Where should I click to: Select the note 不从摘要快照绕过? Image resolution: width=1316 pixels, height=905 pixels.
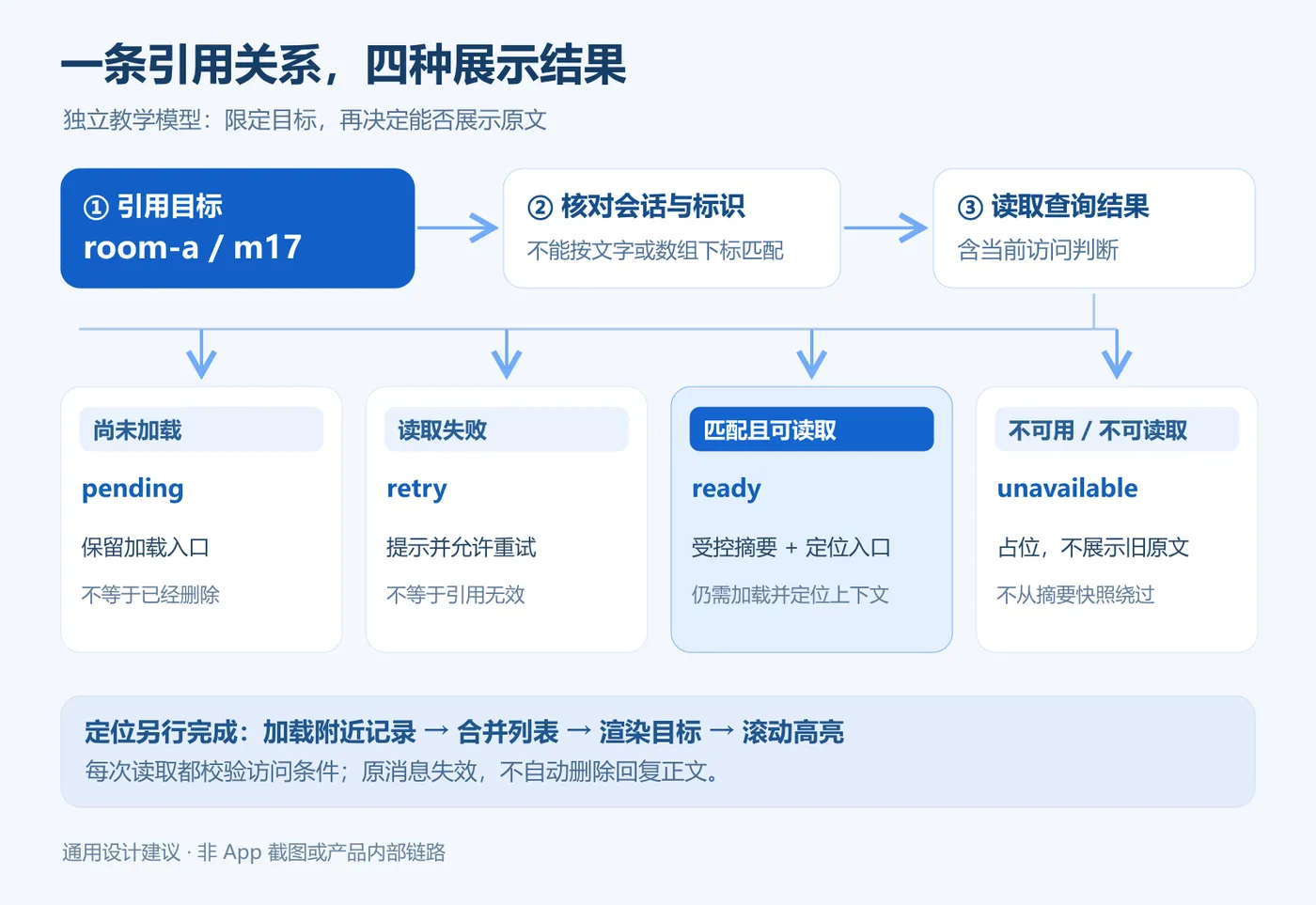click(x=1075, y=595)
